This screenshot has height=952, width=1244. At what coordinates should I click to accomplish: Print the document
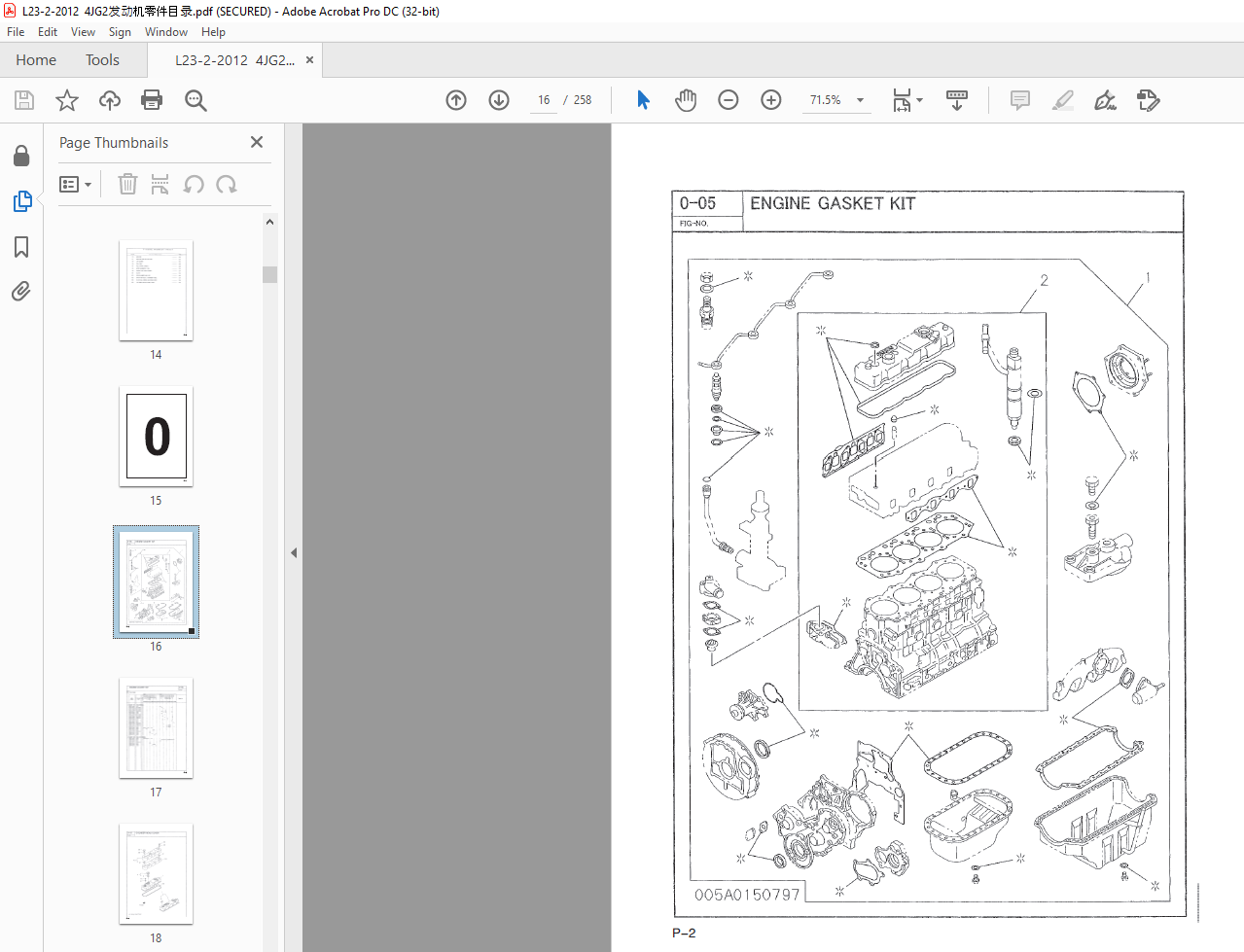coord(152,100)
